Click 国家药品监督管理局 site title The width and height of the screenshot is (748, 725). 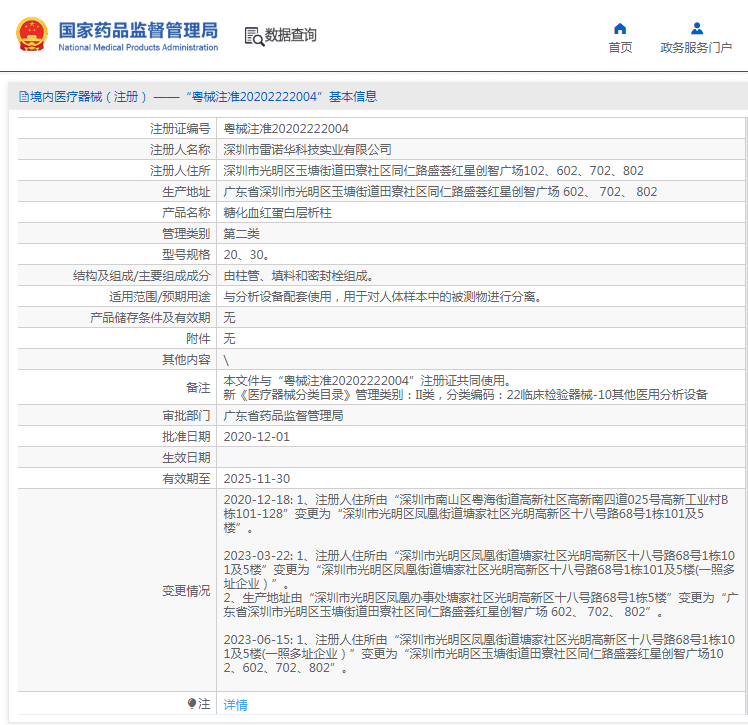click(x=138, y=30)
